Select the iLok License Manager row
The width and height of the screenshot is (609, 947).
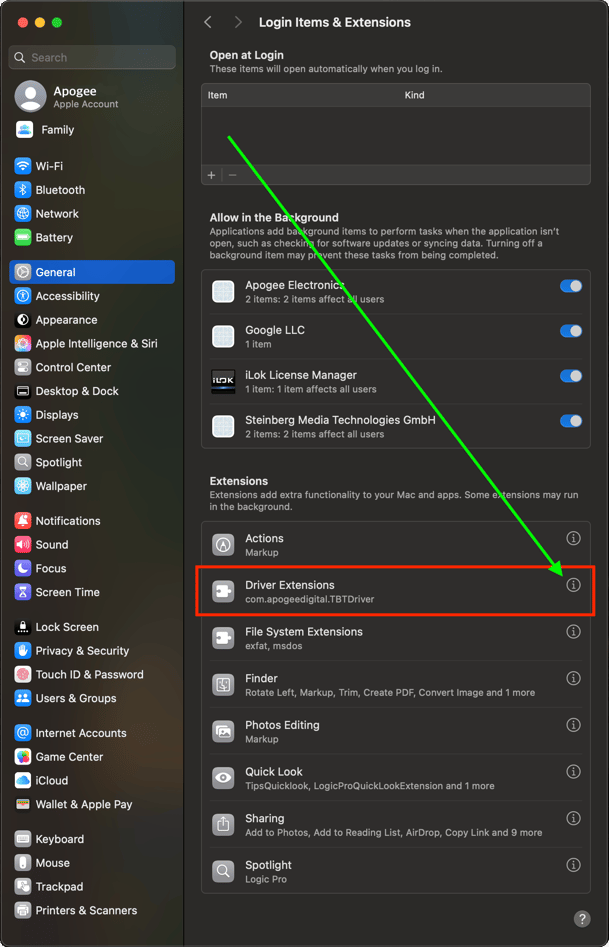click(396, 382)
